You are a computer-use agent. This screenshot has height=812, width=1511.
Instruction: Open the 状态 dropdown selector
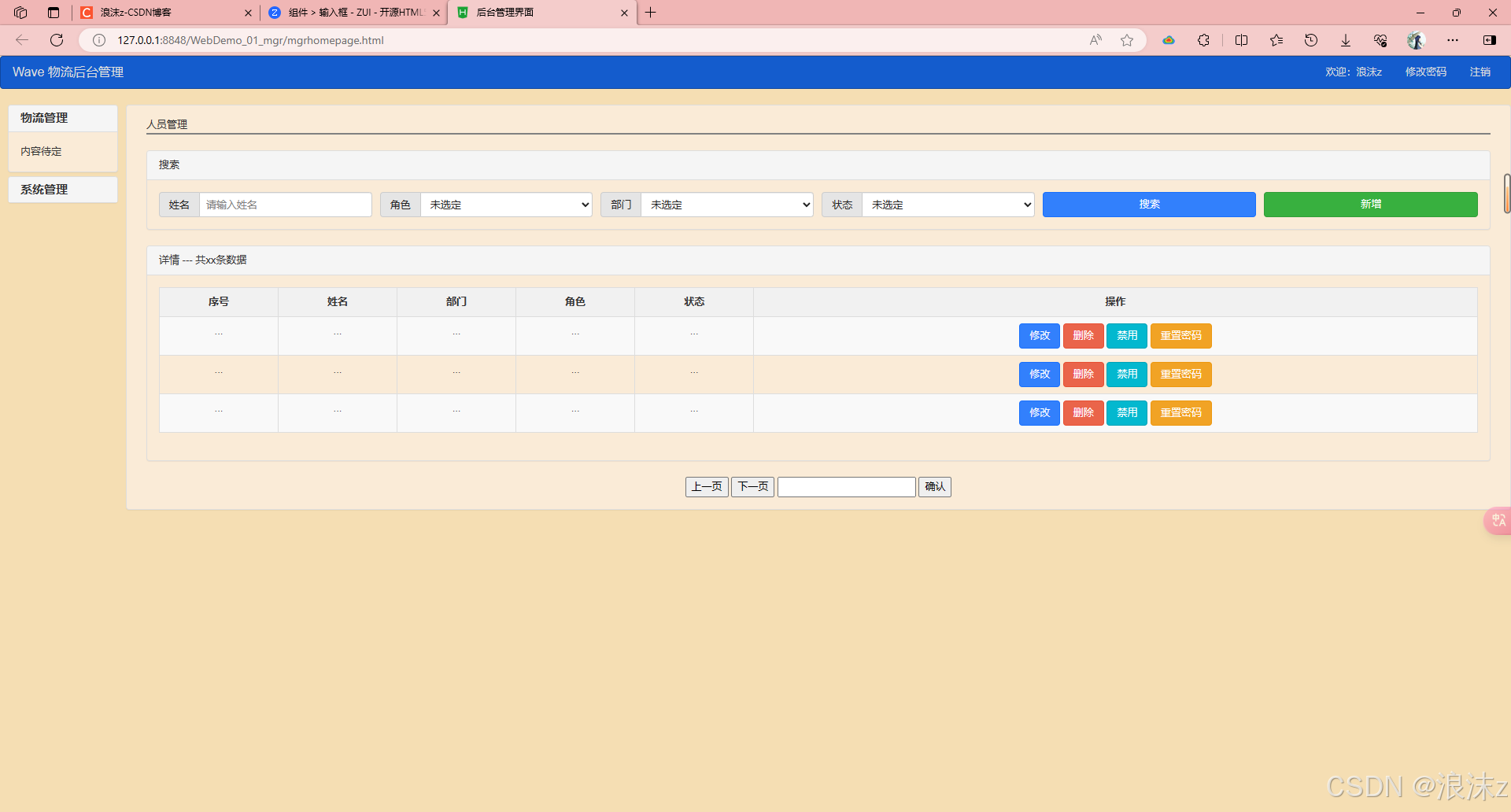coord(948,205)
